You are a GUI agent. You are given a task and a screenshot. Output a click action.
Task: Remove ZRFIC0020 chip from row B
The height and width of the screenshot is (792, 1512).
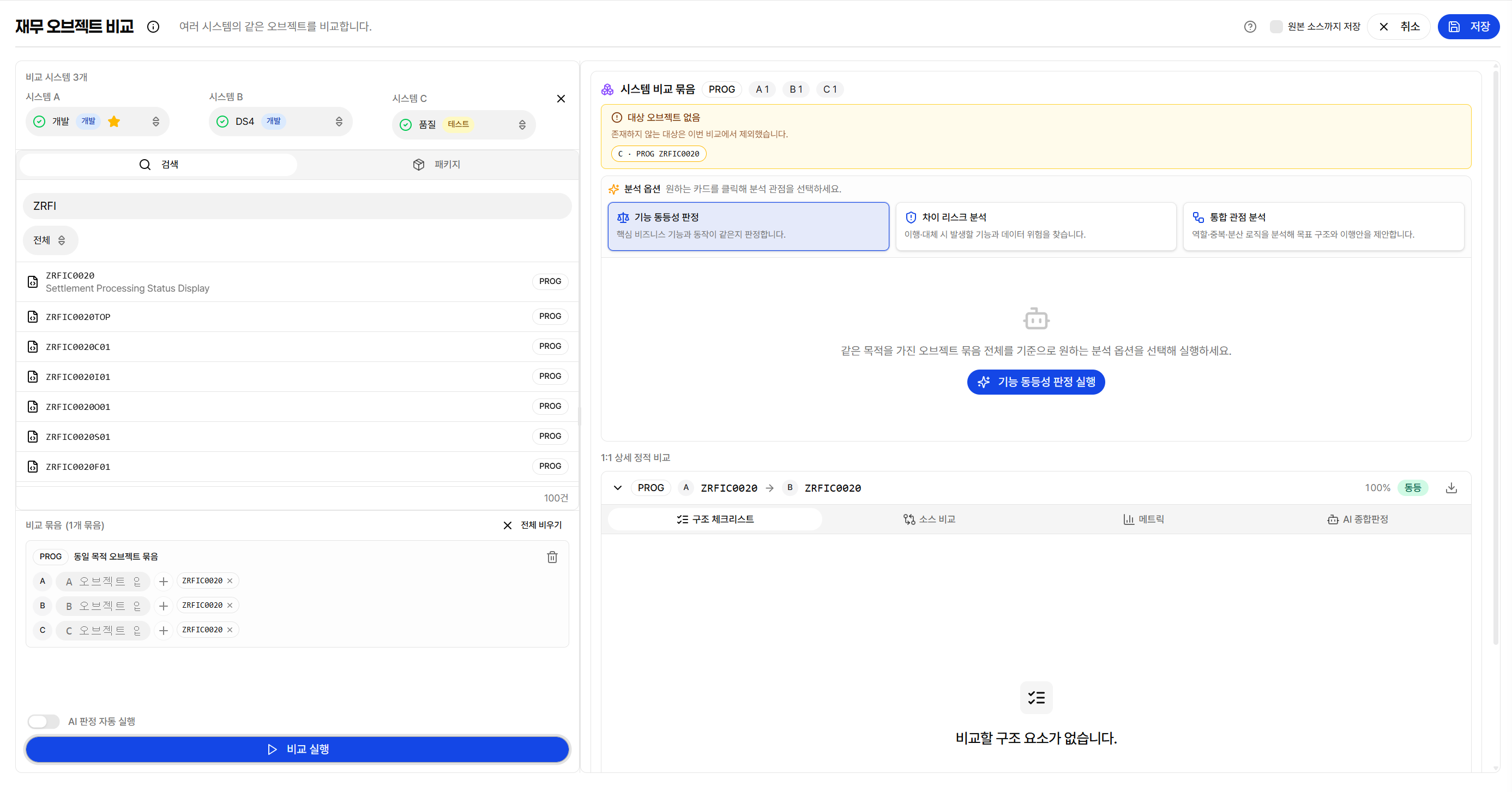tap(230, 606)
